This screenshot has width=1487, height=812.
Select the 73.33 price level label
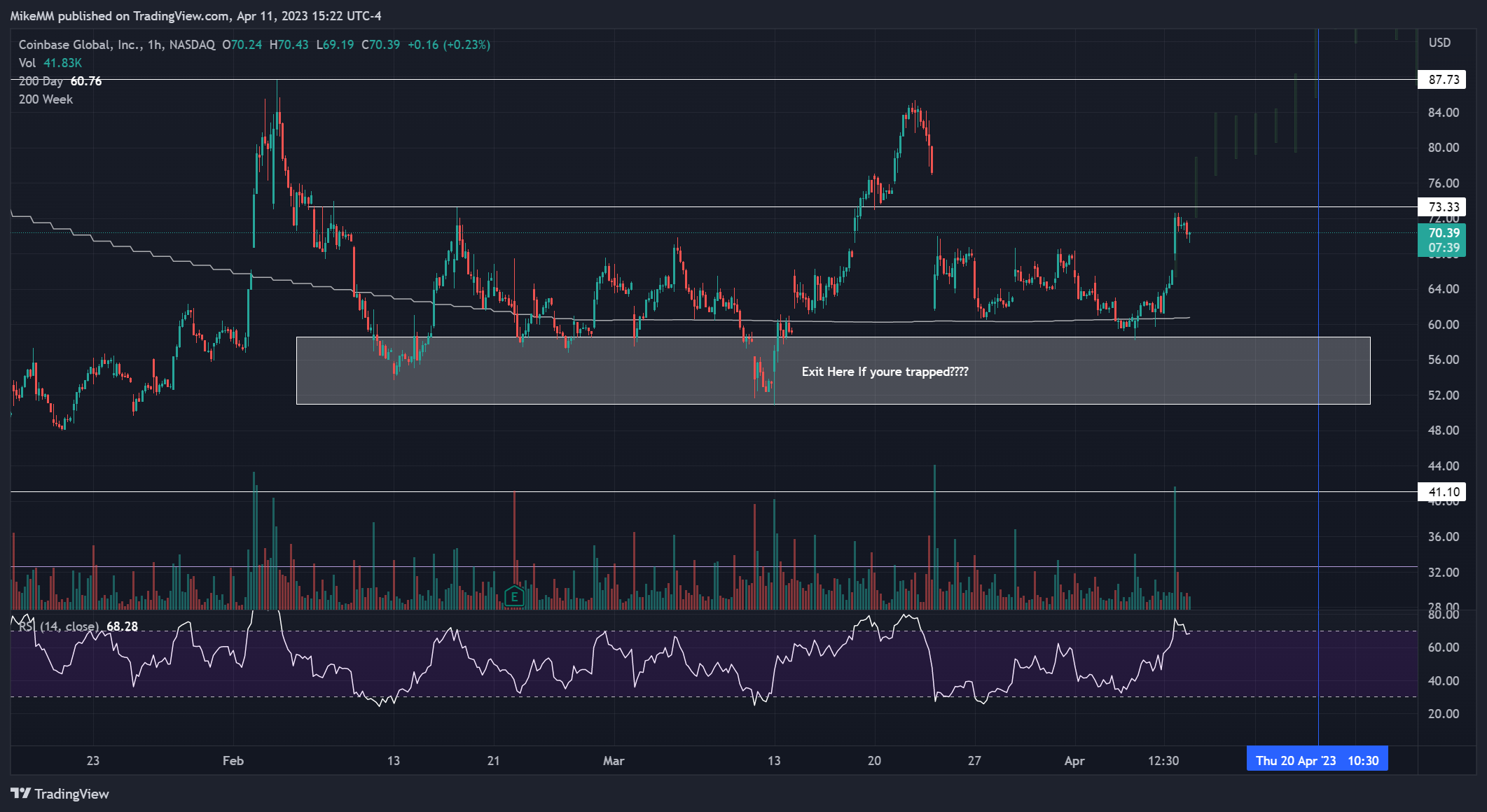(x=1441, y=207)
